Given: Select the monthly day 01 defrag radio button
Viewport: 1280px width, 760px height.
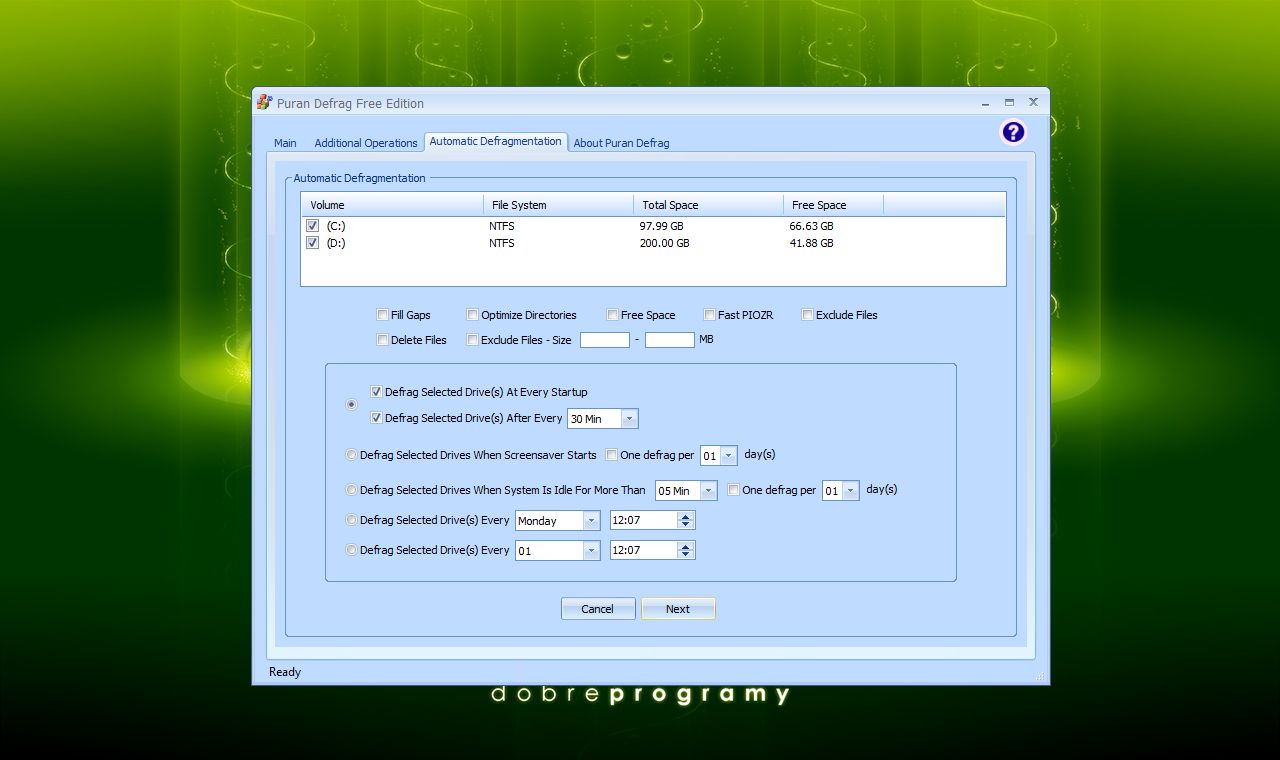Looking at the screenshot, I should 351,550.
